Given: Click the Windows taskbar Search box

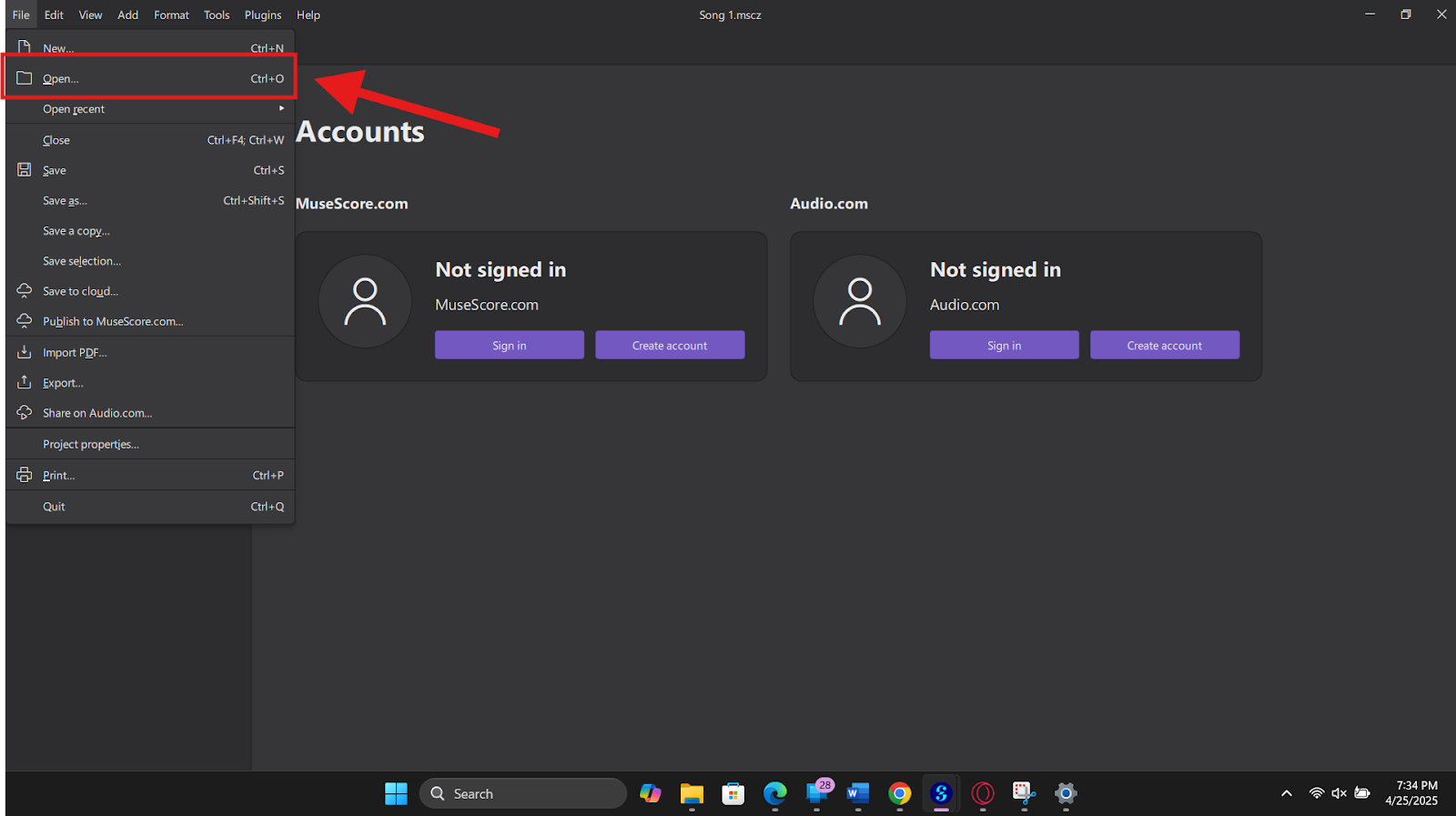Looking at the screenshot, I should pos(523,793).
